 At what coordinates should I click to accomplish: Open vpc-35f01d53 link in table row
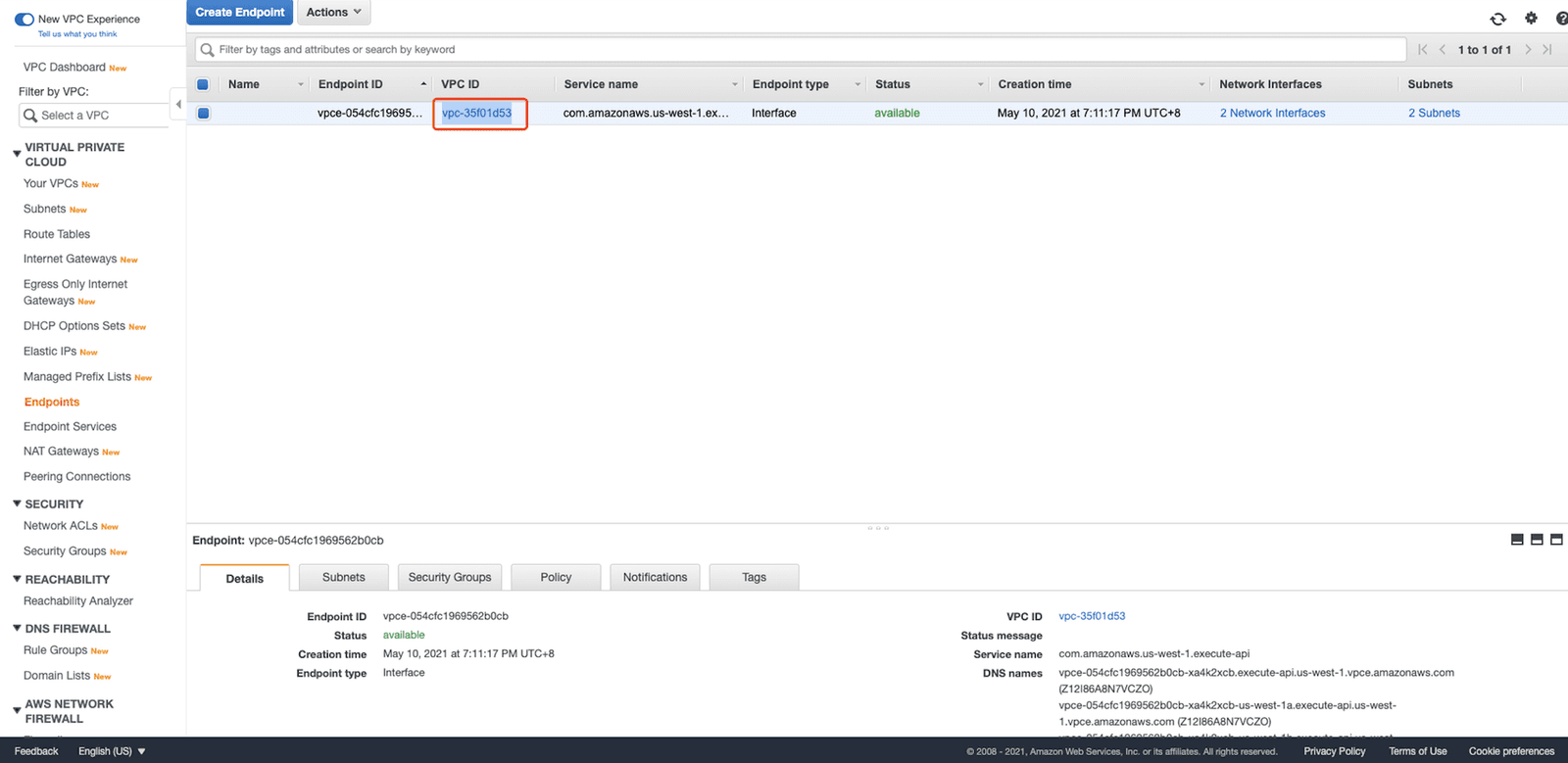[x=476, y=113]
